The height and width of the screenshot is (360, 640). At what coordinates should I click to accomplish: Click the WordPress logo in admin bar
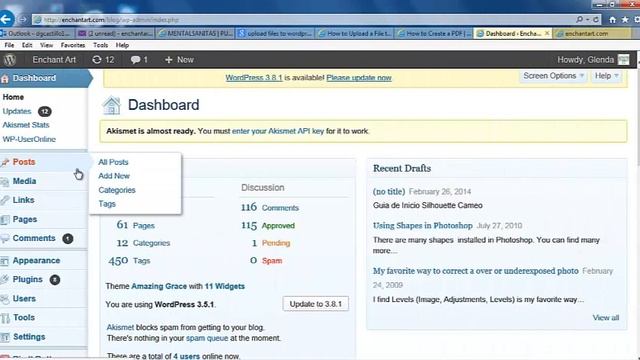(10, 60)
